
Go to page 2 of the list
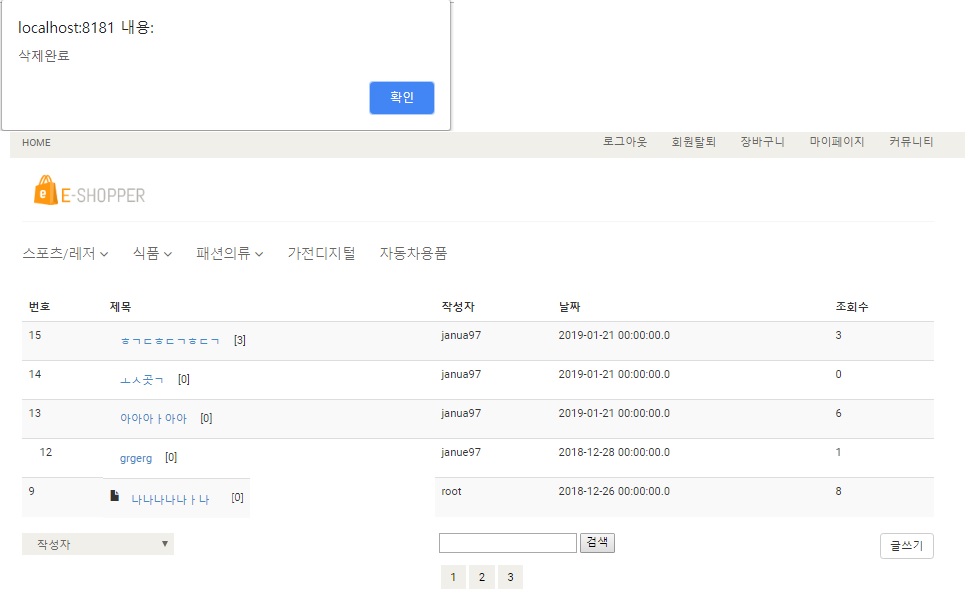click(482, 577)
